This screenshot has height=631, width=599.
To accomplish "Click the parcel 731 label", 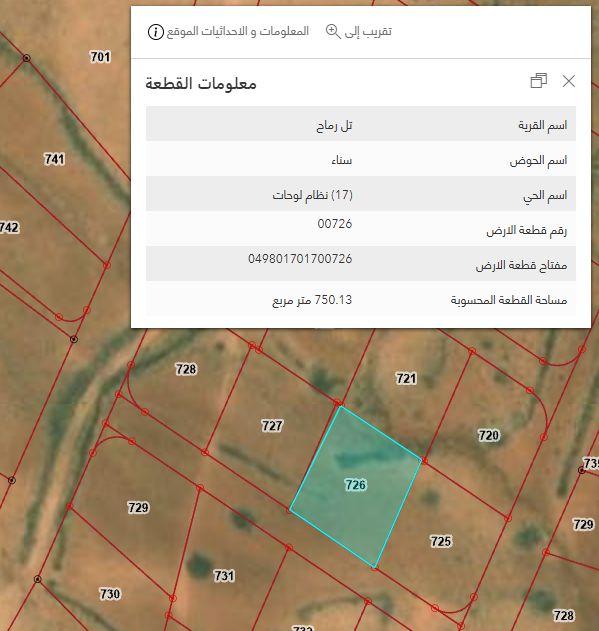I will 224,575.
